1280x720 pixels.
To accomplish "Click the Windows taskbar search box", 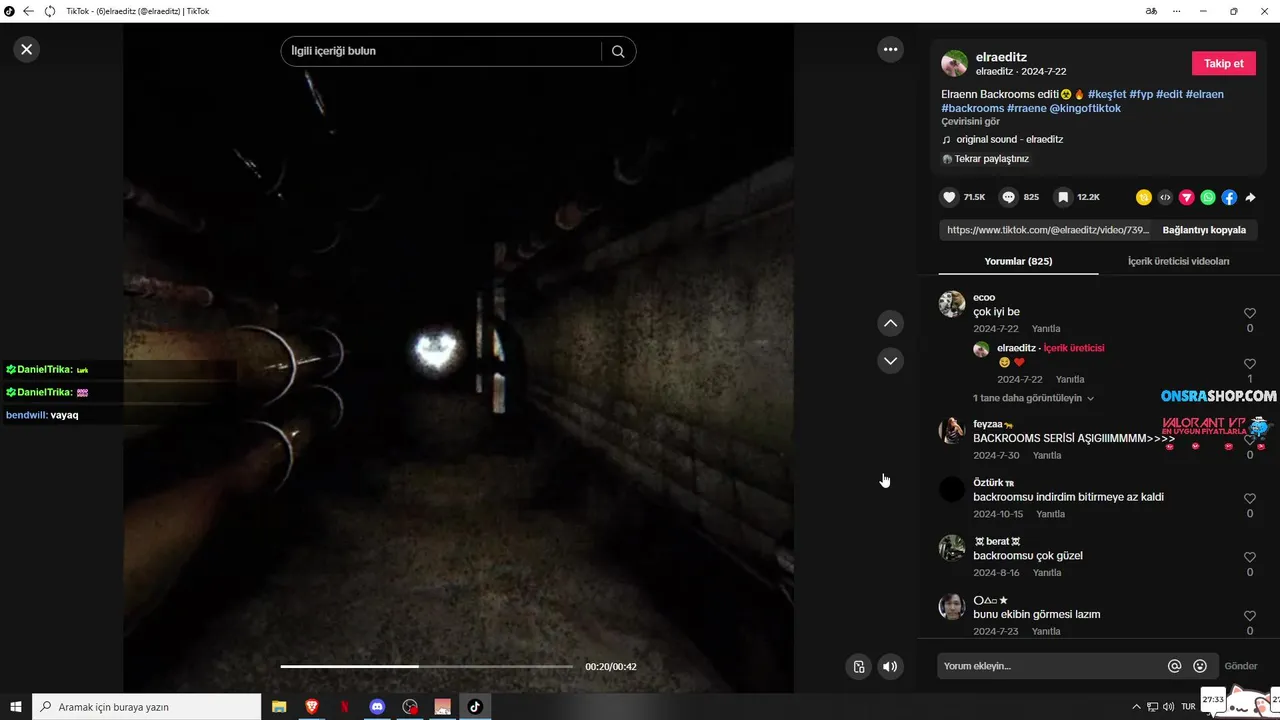I will 147,706.
